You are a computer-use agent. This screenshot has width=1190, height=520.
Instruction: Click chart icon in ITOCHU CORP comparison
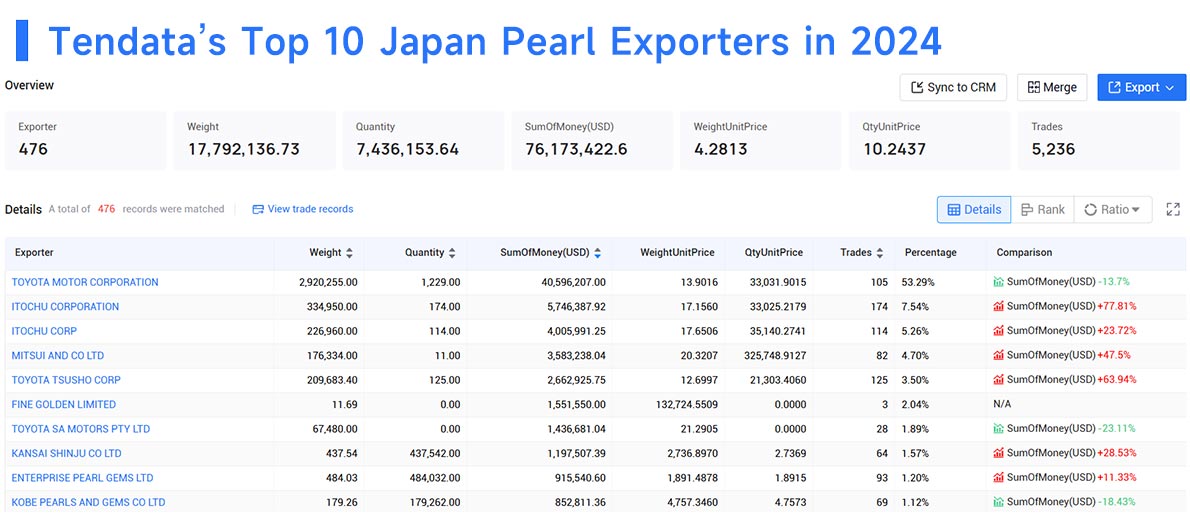999,331
